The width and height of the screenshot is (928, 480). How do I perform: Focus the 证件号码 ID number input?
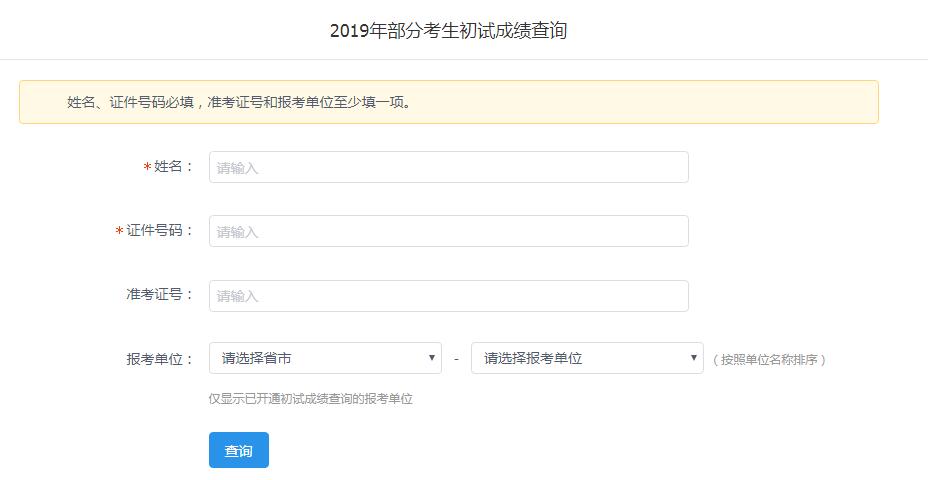(x=448, y=231)
